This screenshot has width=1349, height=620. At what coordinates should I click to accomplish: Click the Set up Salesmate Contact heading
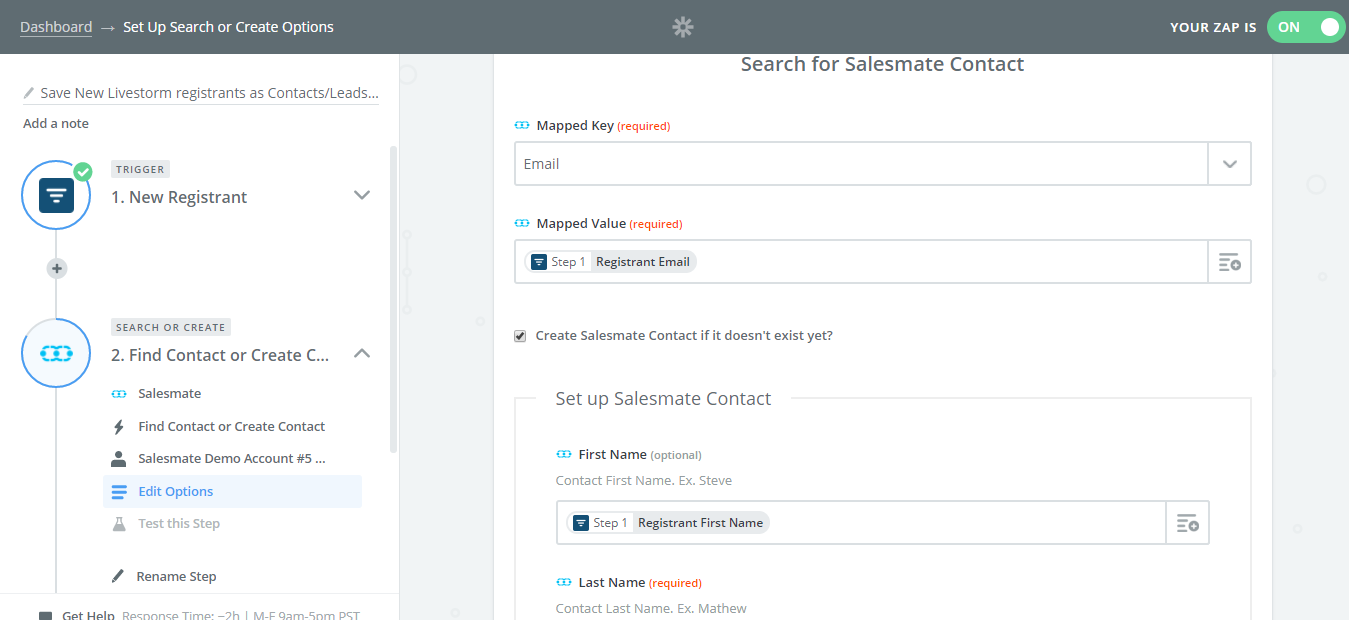[x=663, y=398]
